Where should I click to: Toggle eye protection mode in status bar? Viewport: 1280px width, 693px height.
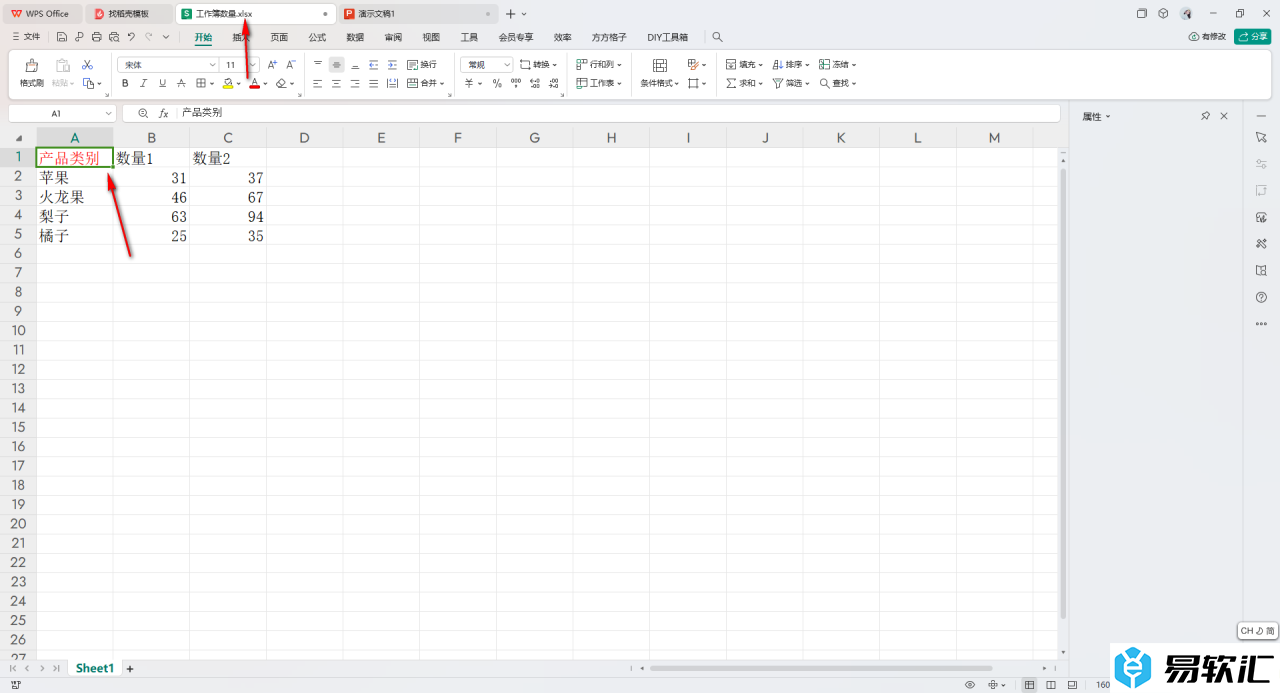point(970,685)
